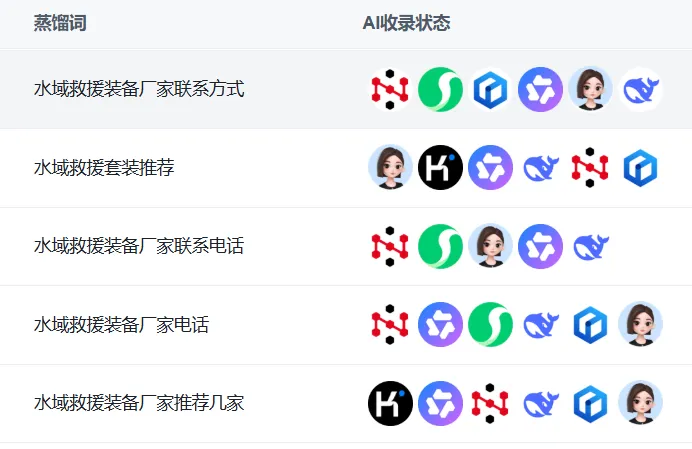Select the keyword 水域救援套装推荐

pyautogui.click(x=104, y=168)
